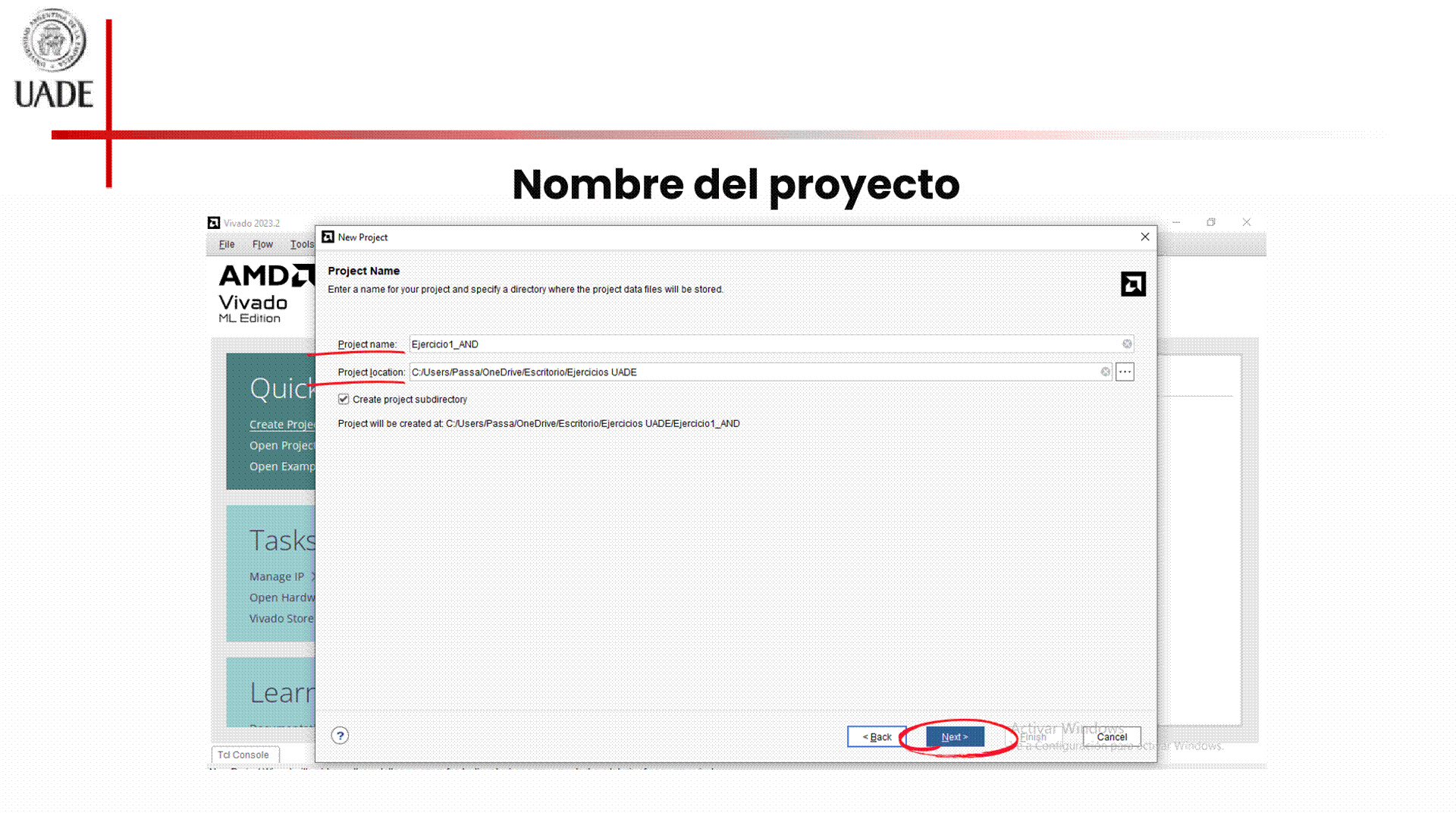Switch to the Tcl Console tab
Screen dimensions: 1456x819
tap(243, 755)
